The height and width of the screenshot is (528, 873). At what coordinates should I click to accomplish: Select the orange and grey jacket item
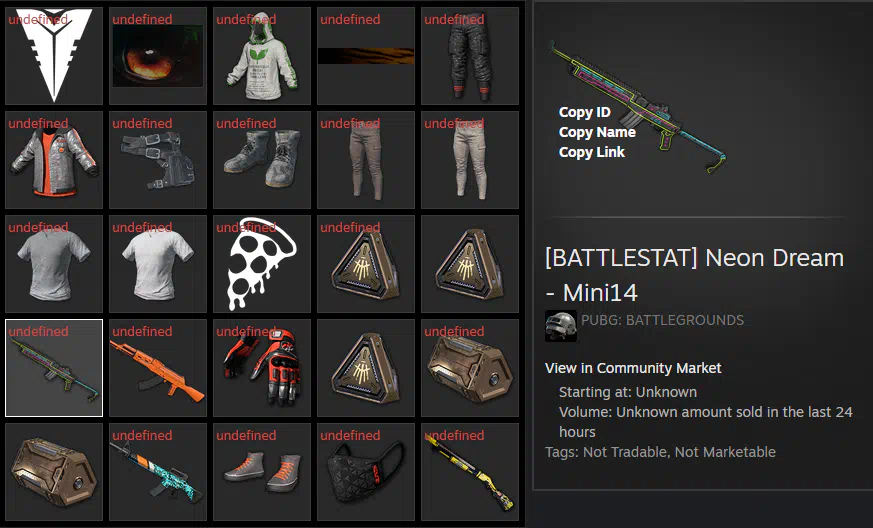point(54,160)
